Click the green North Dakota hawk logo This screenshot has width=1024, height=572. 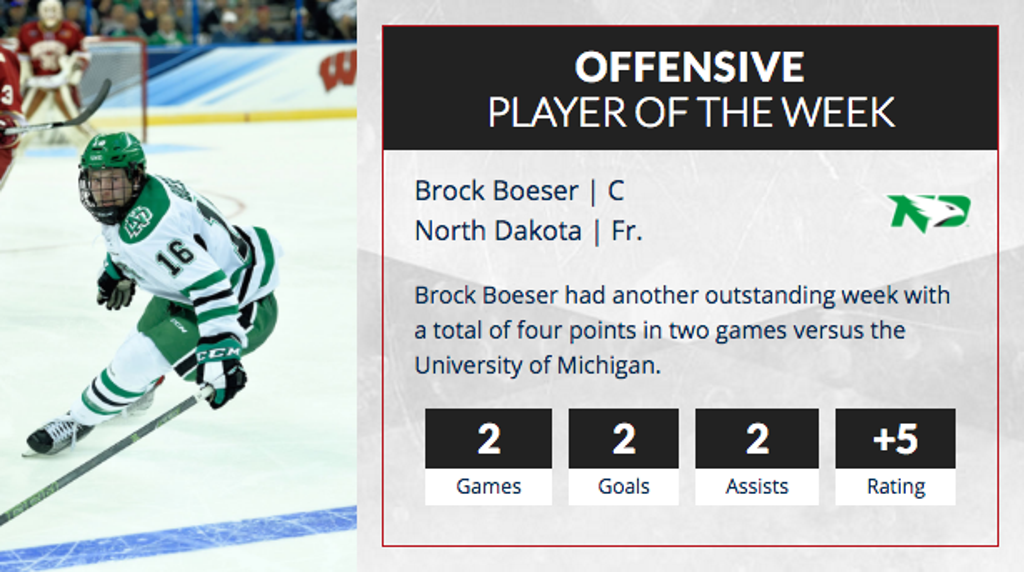click(x=928, y=212)
